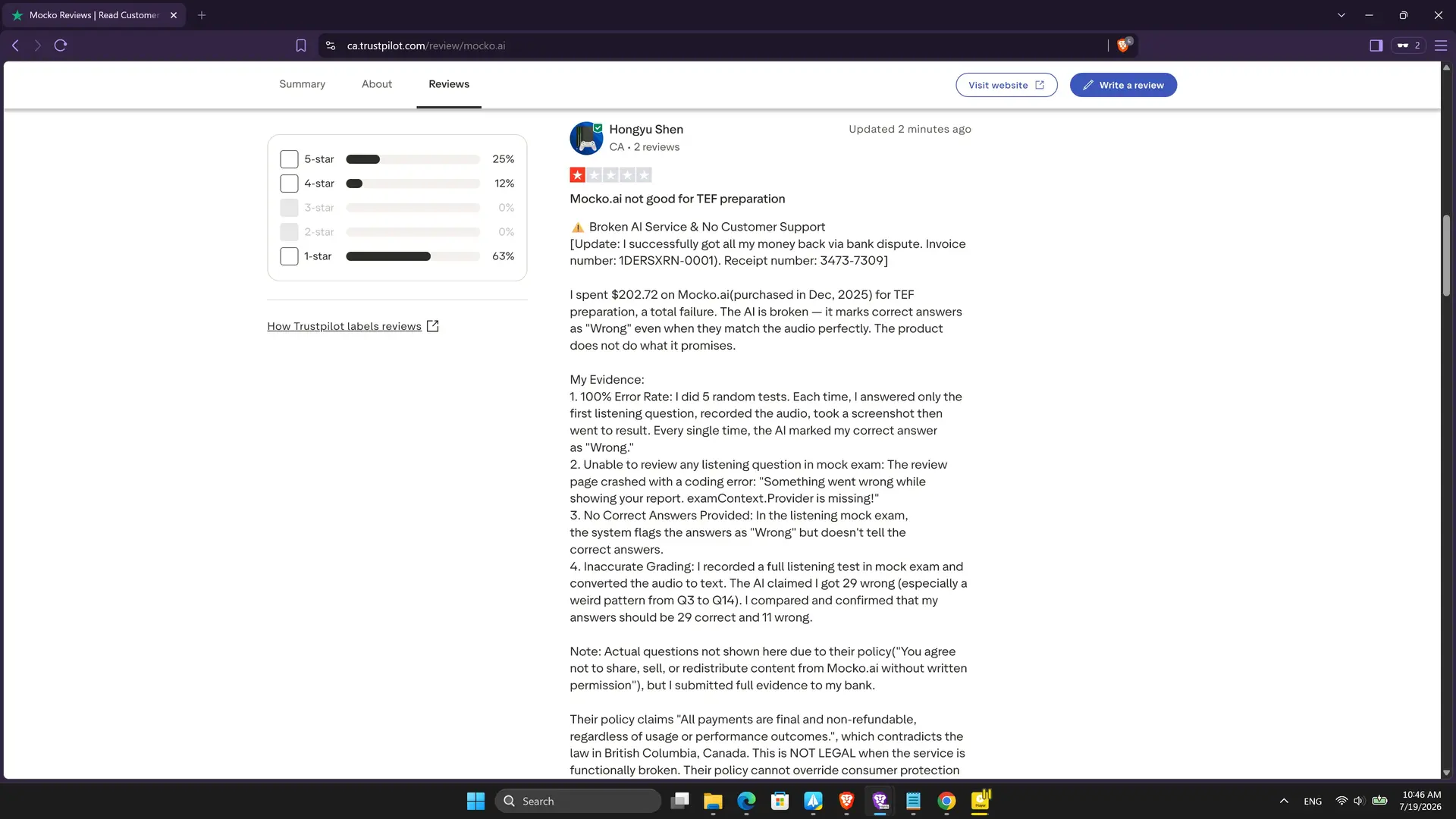Click the browser forward arrow

tap(37, 45)
